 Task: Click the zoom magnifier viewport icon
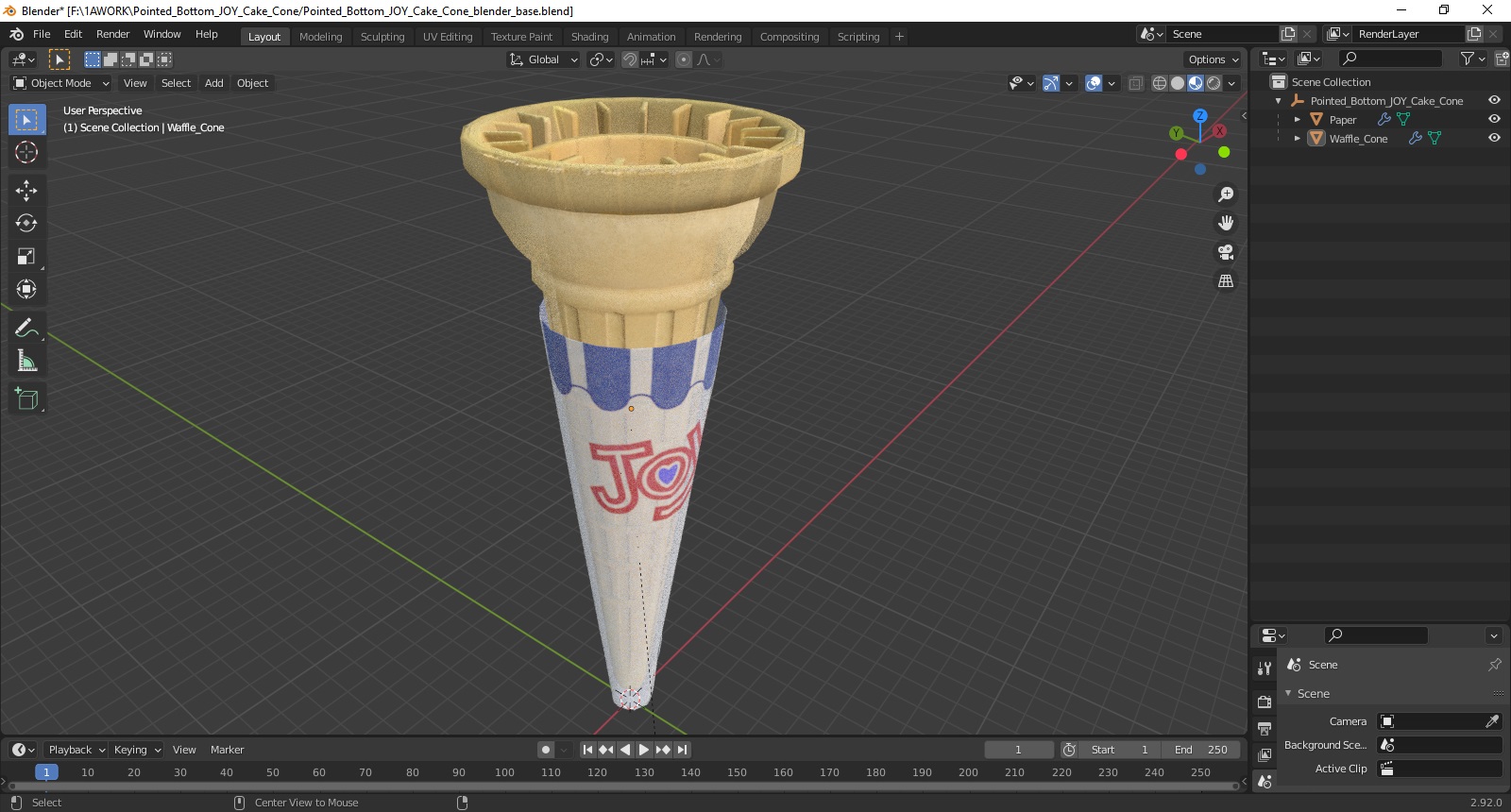click(x=1226, y=195)
